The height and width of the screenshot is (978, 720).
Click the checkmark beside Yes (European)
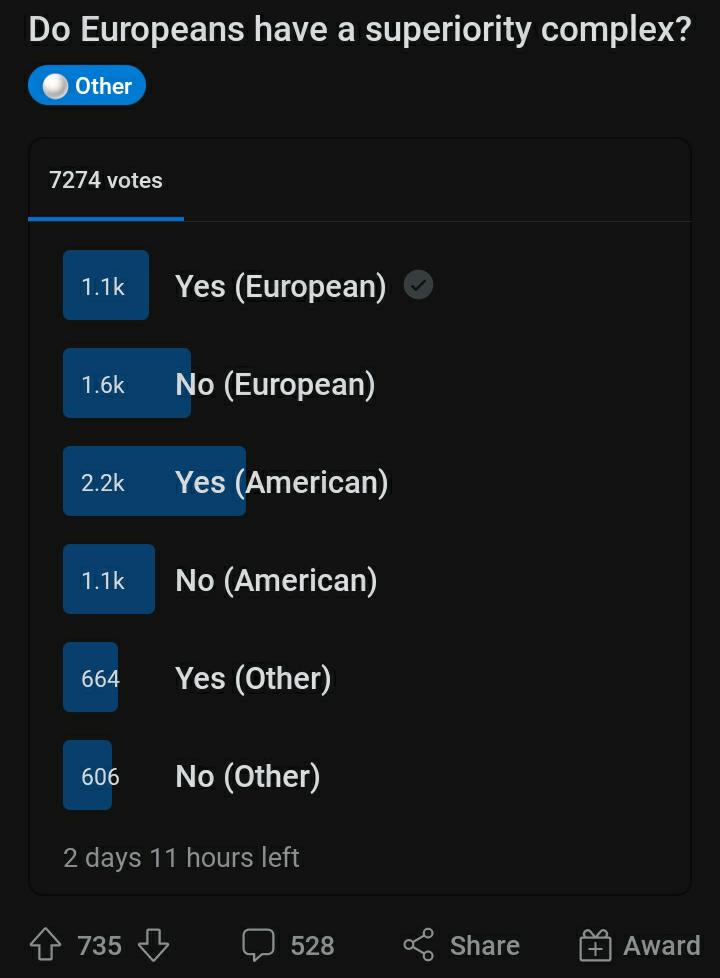(418, 286)
